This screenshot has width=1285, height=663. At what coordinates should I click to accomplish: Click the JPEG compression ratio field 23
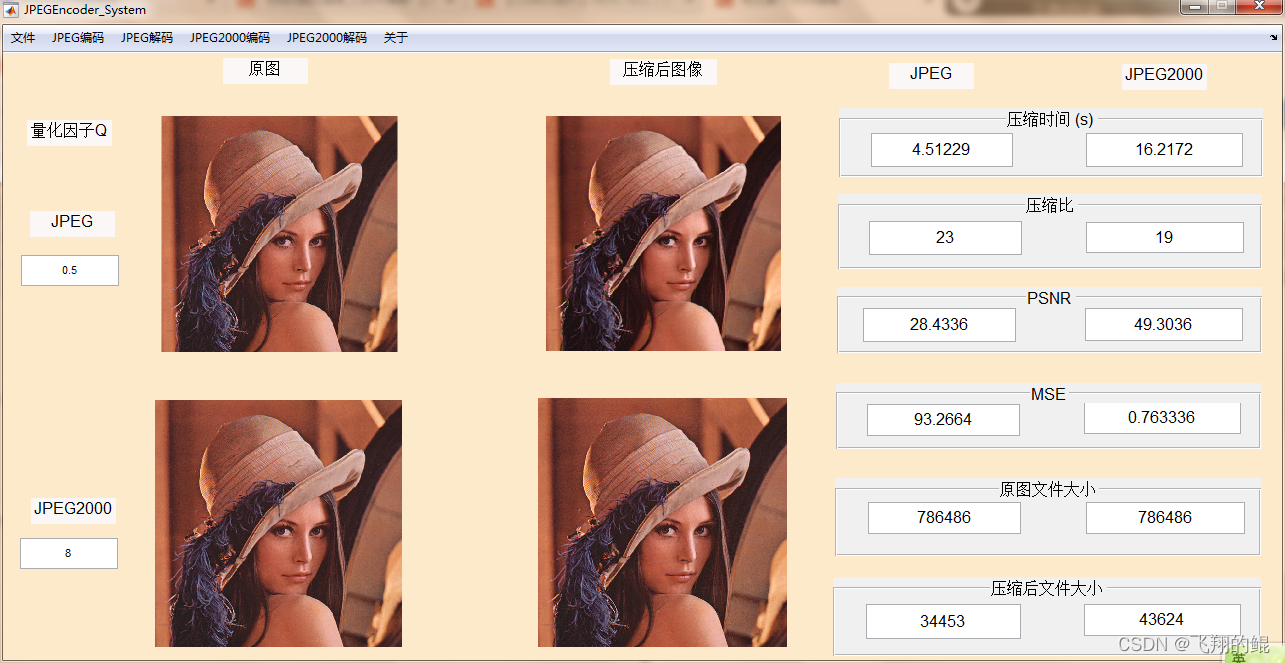pyautogui.click(x=945, y=238)
